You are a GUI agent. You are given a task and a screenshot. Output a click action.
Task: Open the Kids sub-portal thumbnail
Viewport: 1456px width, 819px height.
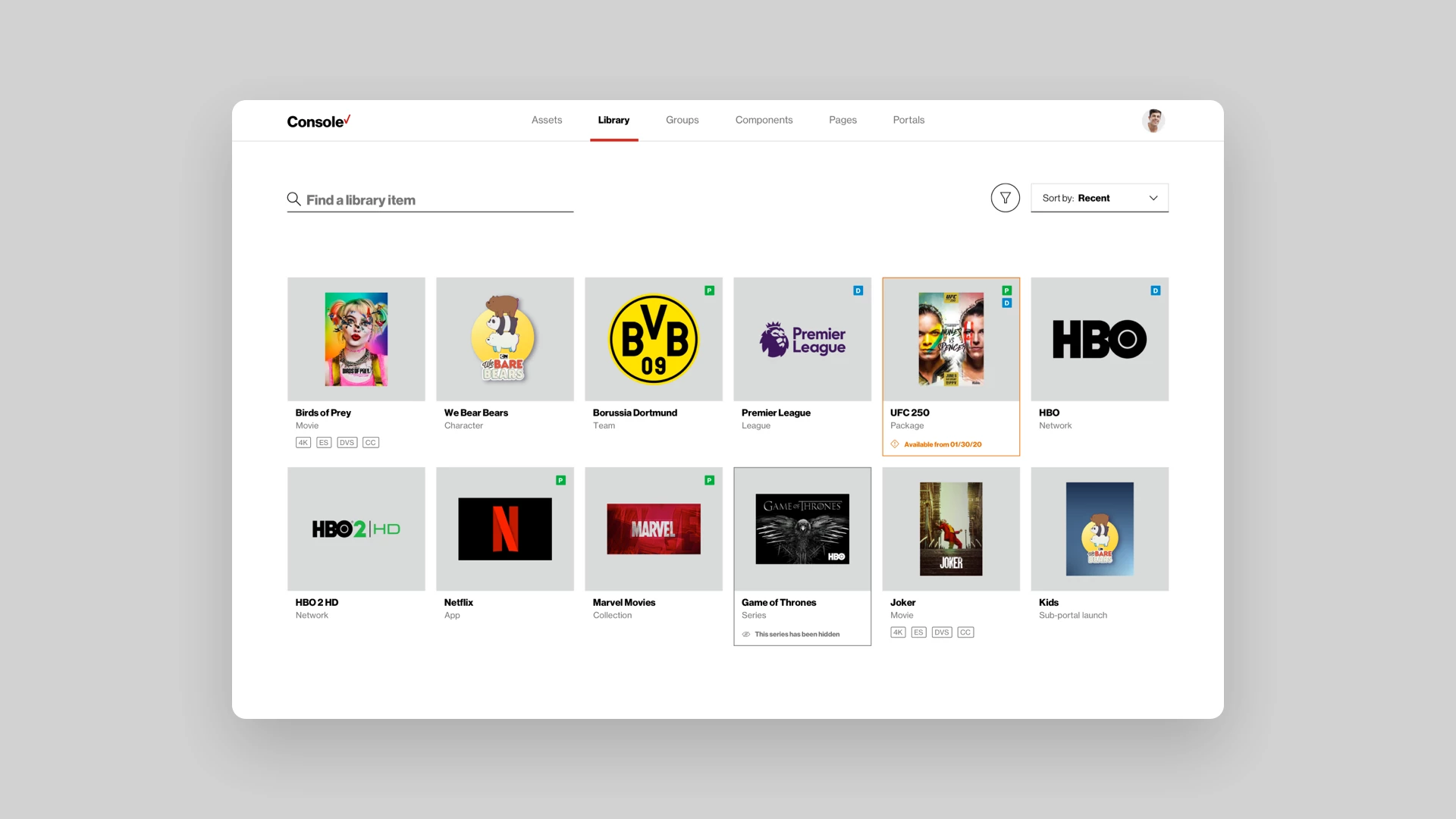click(1100, 529)
